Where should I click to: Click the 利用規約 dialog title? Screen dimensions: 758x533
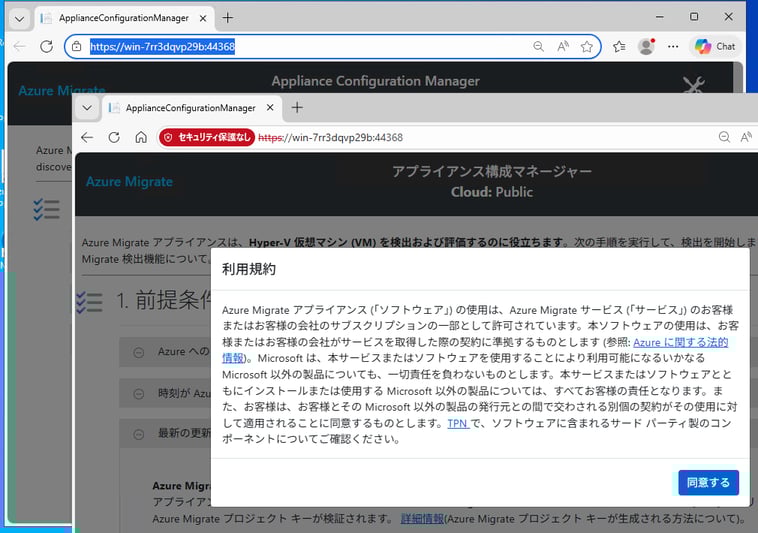(249, 269)
